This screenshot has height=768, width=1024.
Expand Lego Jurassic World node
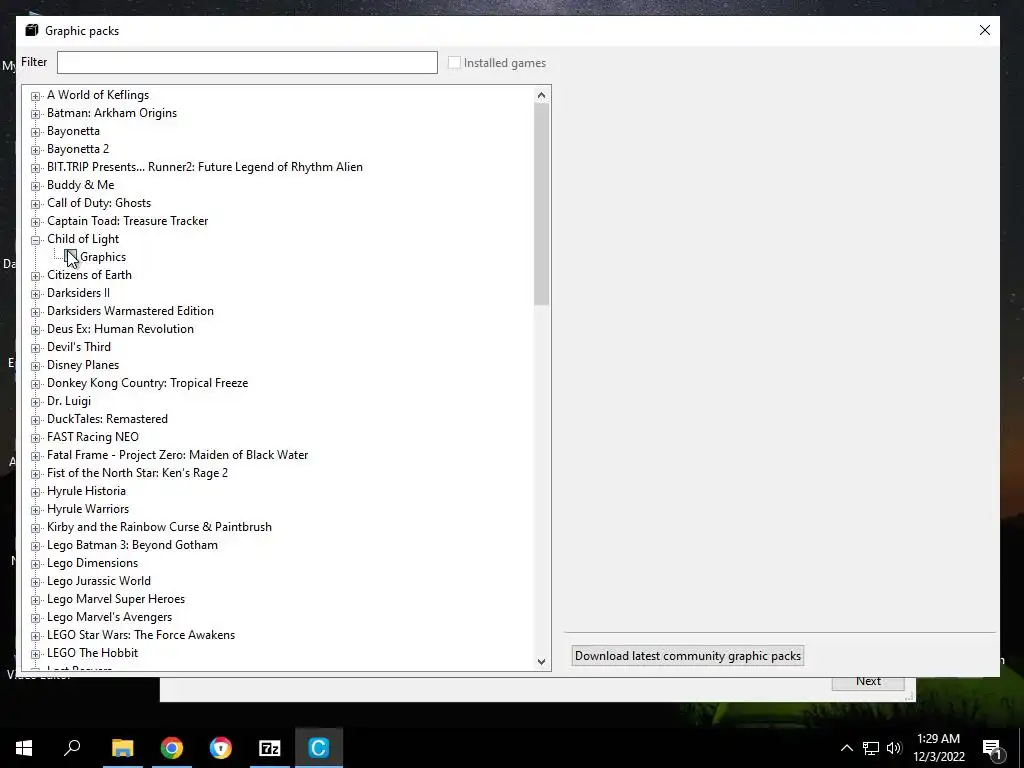point(35,582)
